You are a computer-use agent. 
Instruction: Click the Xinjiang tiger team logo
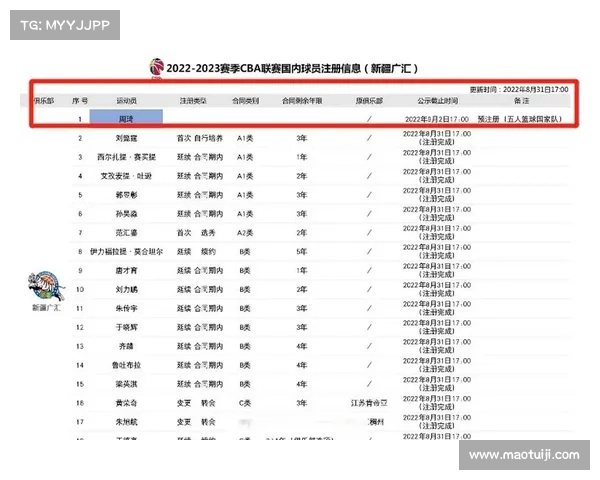click(46, 286)
